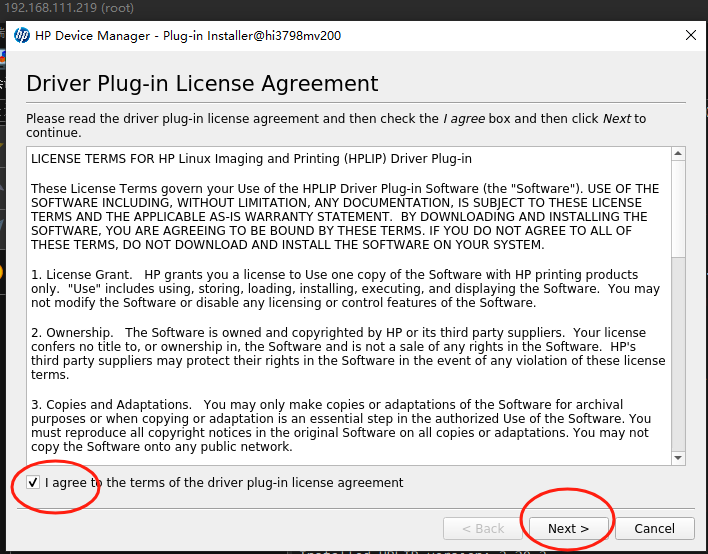Screen dimensions: 708x554
Task: Click the LICENSE TERMS heading line
Action: pyautogui.click(x=251, y=158)
